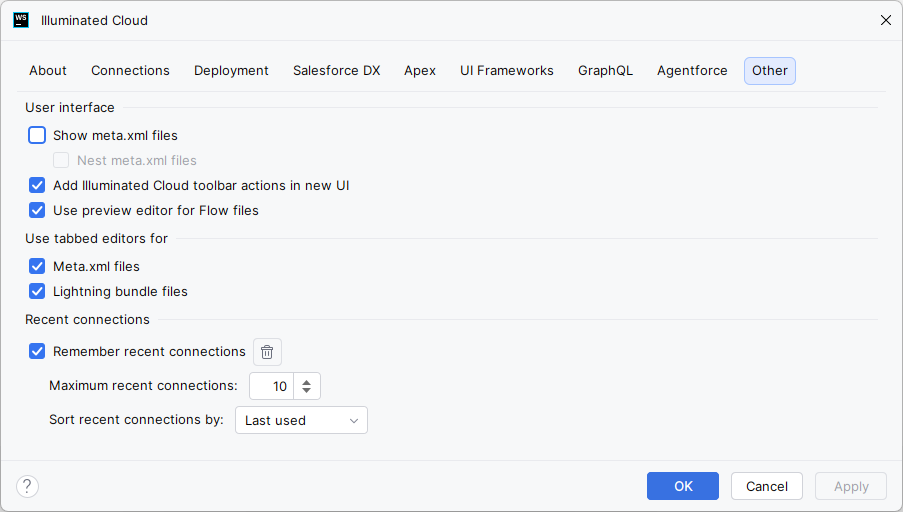Disable Use preview editor for Flow files
This screenshot has height=512, width=903.
click(x=37, y=210)
